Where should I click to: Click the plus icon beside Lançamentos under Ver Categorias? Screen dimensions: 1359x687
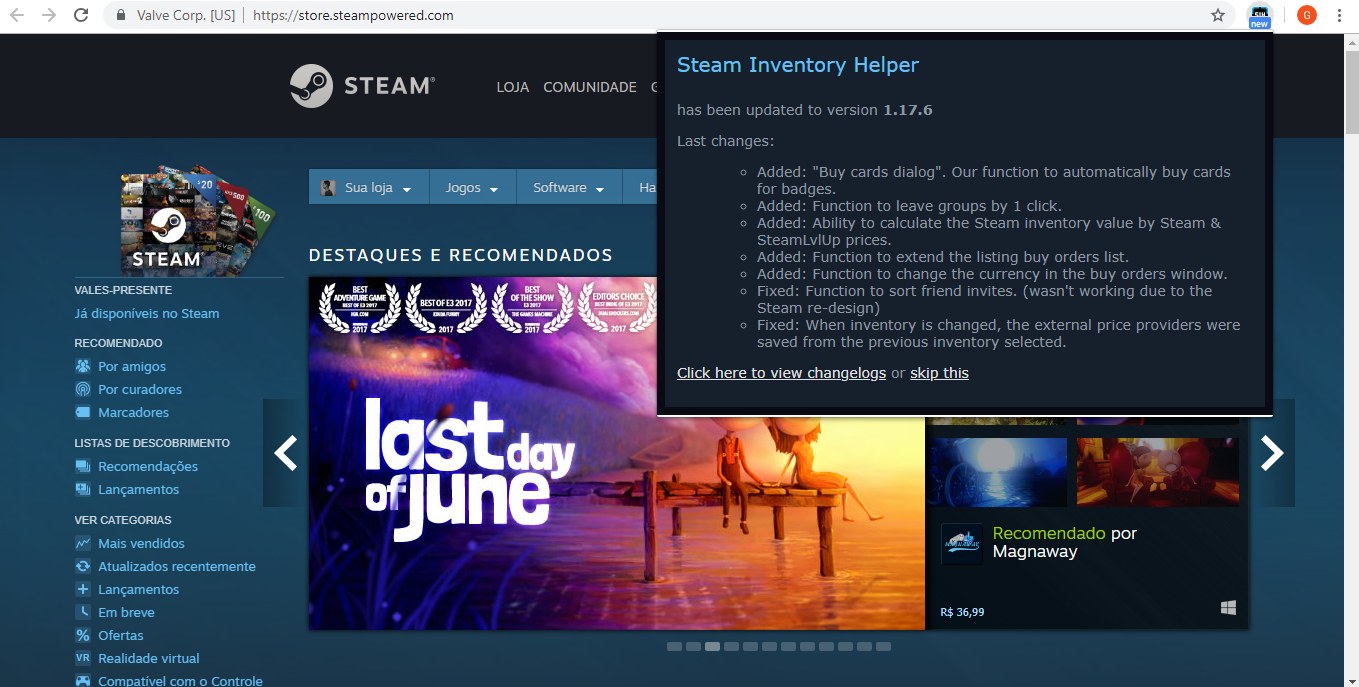coord(83,589)
